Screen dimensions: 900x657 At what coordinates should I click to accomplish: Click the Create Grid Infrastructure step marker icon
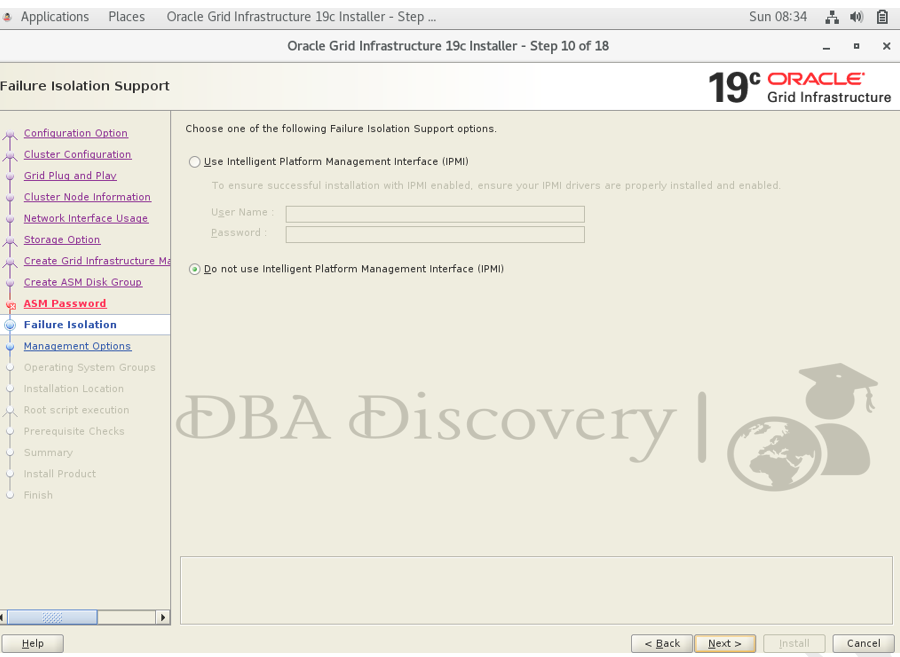click(10, 262)
